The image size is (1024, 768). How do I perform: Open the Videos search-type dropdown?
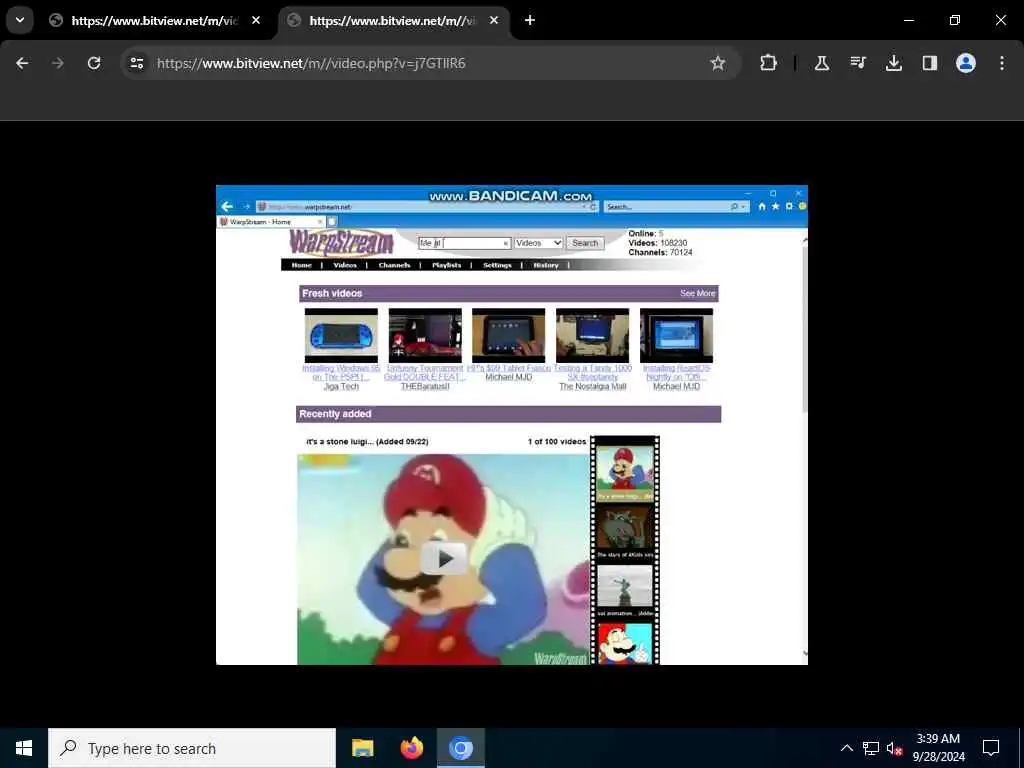pos(538,243)
